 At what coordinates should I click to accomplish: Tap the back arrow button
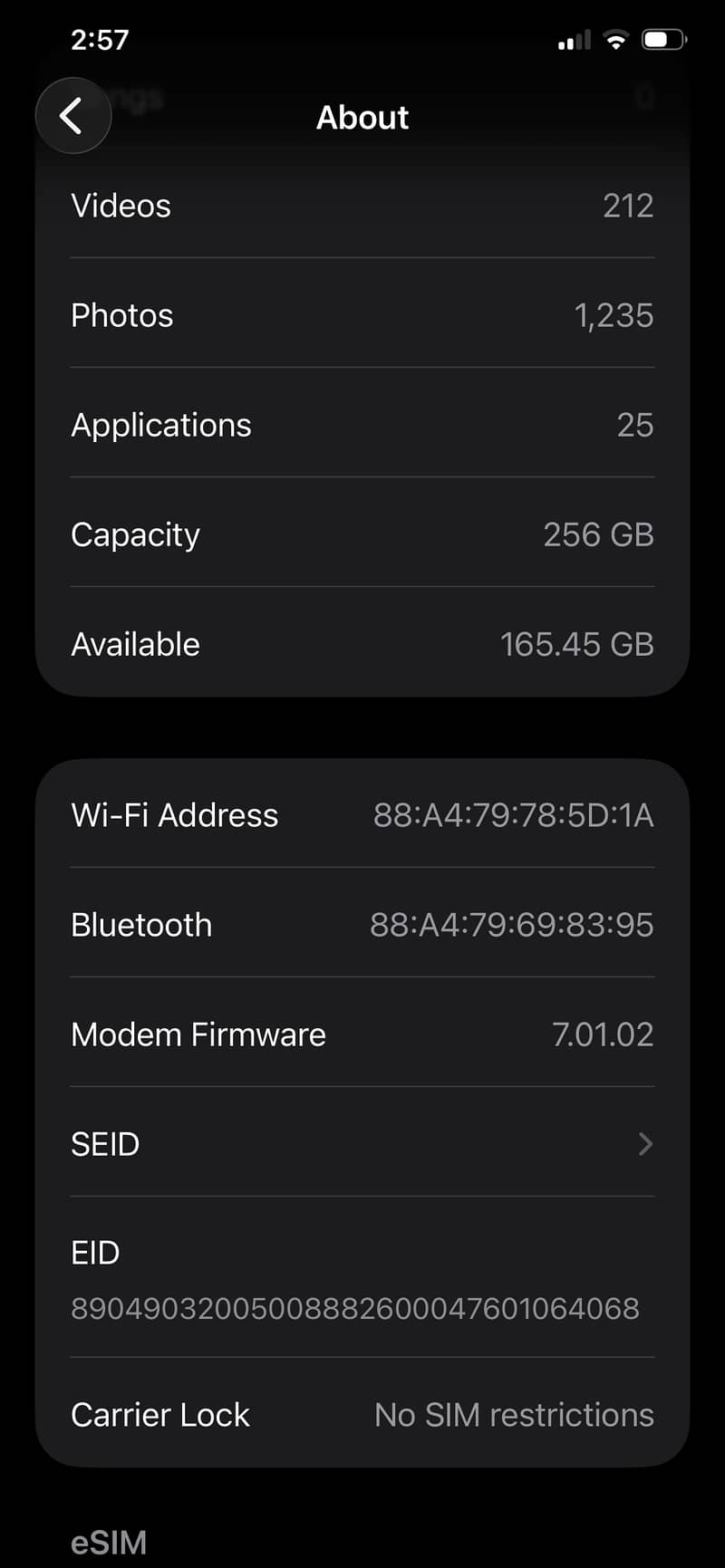pyautogui.click(x=72, y=116)
